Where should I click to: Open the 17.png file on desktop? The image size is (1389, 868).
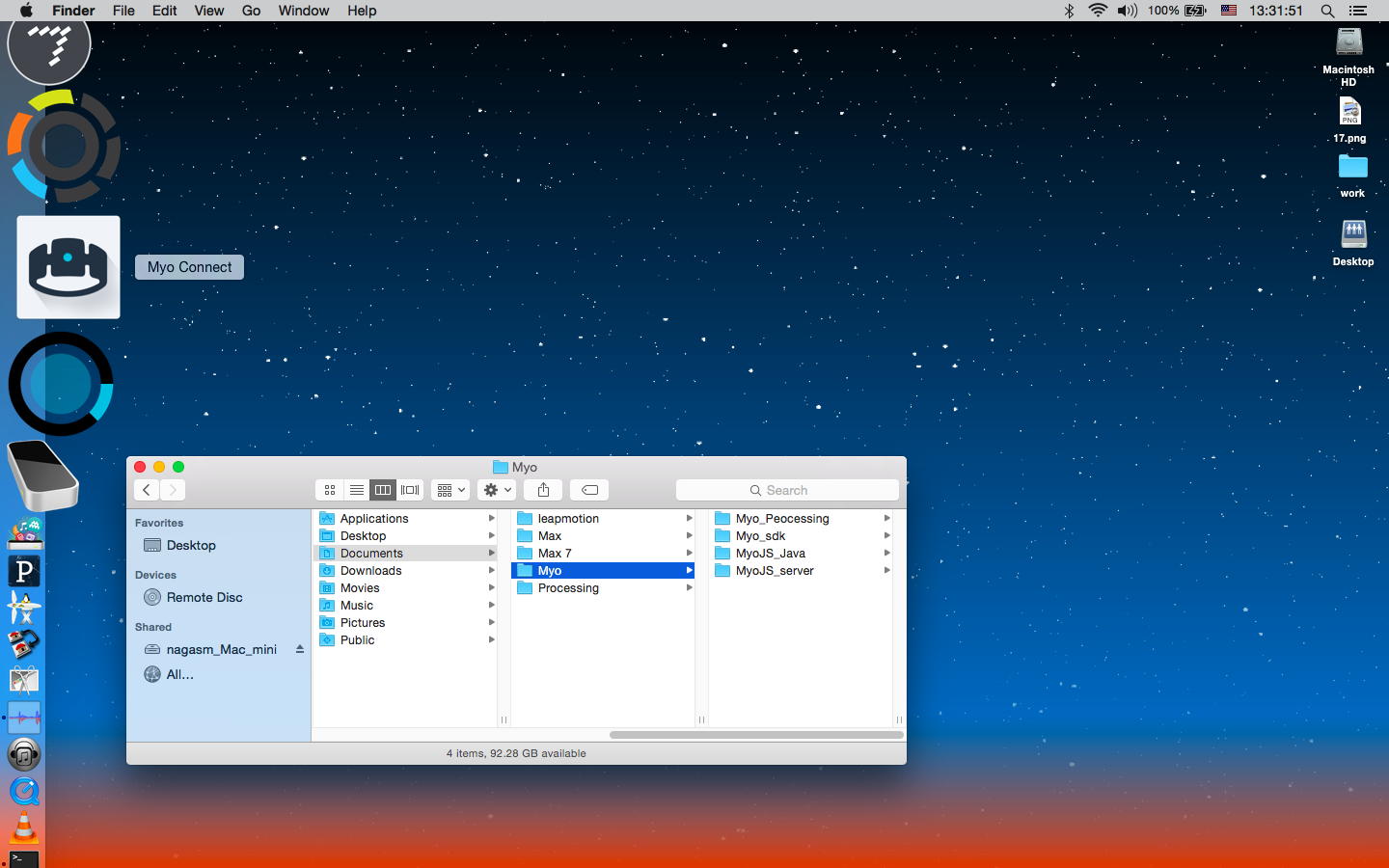(x=1349, y=114)
